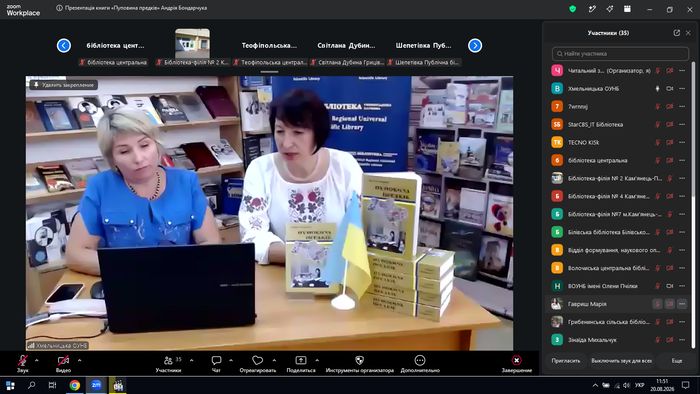Select participant Білівська бібліотека Білівсько...
This screenshot has width=700, height=394.
point(617,232)
